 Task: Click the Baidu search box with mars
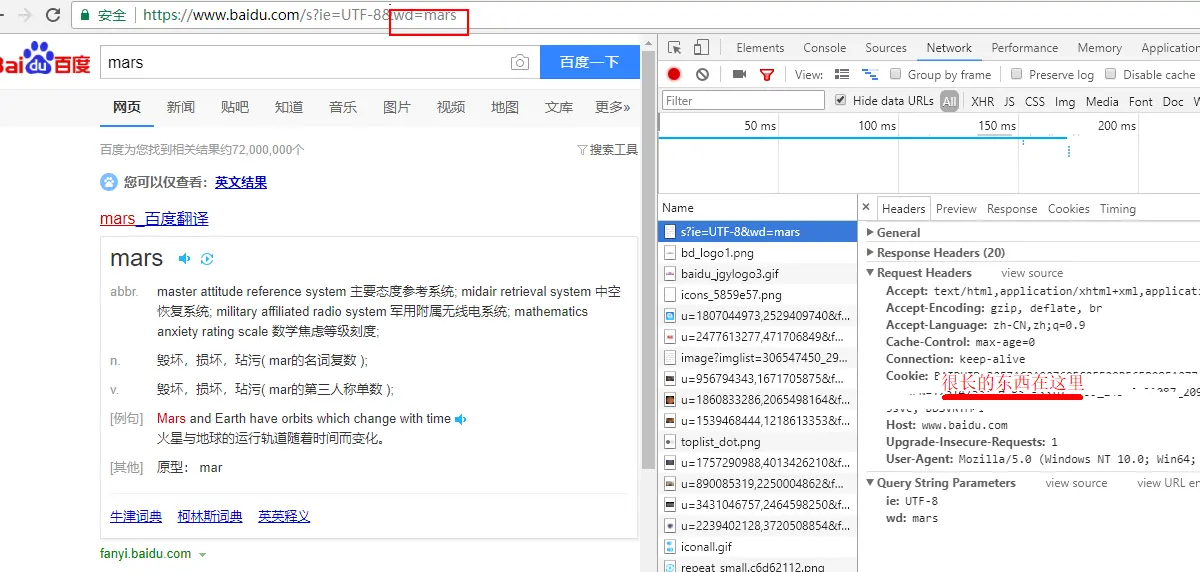(x=319, y=62)
